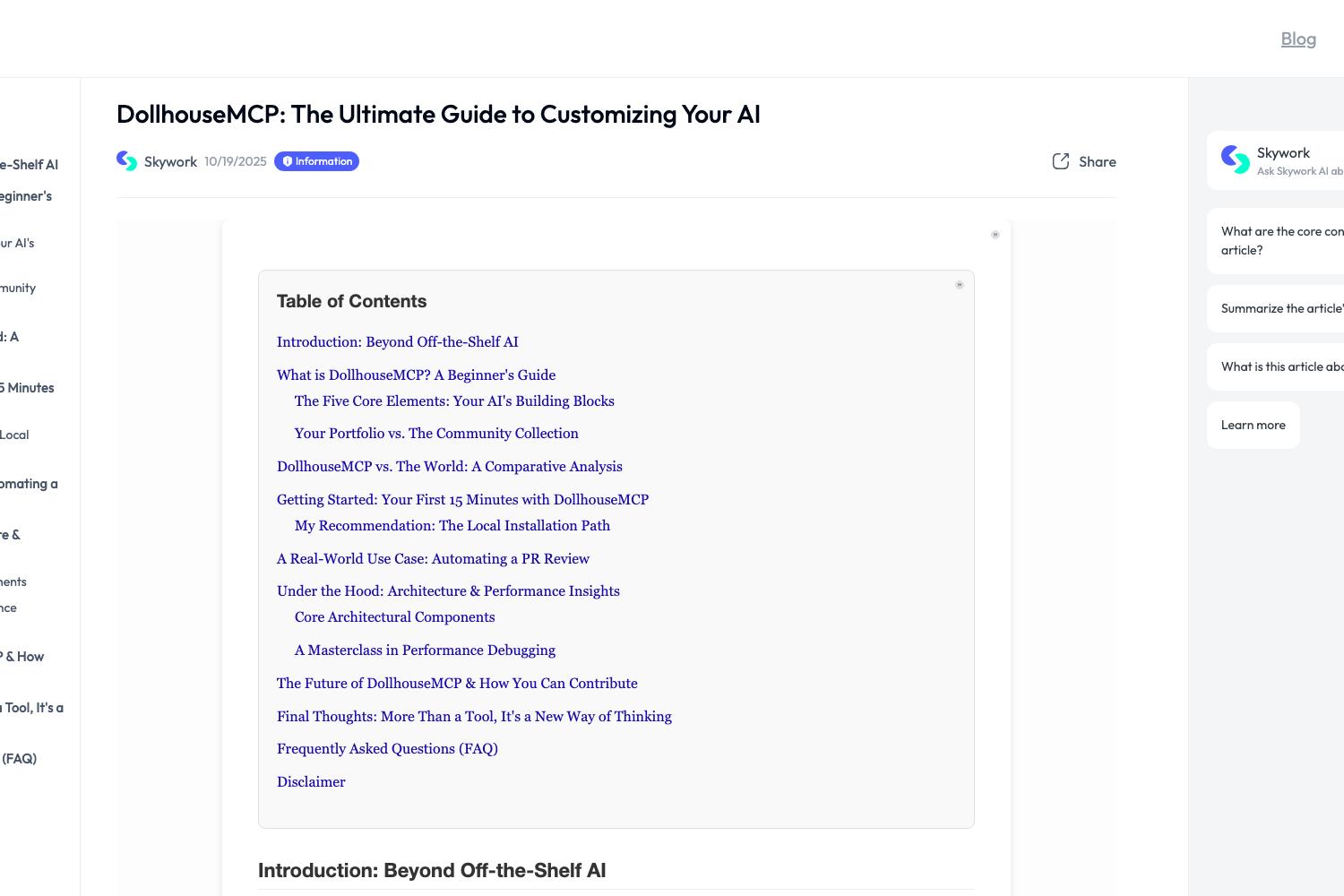The image size is (1344, 896).
Task: Click the quote icon at the article card corner
Action: tap(995, 235)
